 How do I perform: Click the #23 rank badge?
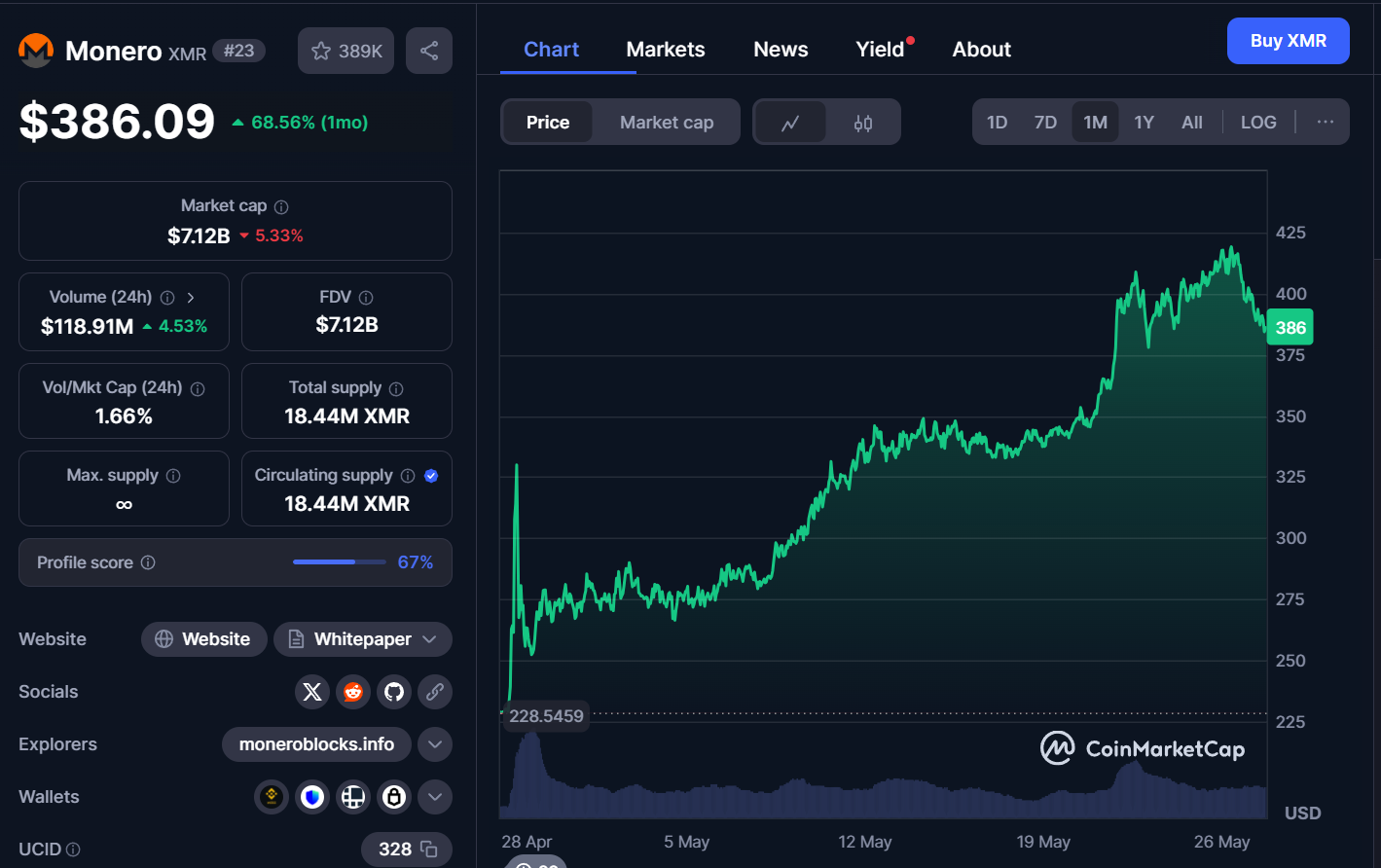pyautogui.click(x=239, y=51)
